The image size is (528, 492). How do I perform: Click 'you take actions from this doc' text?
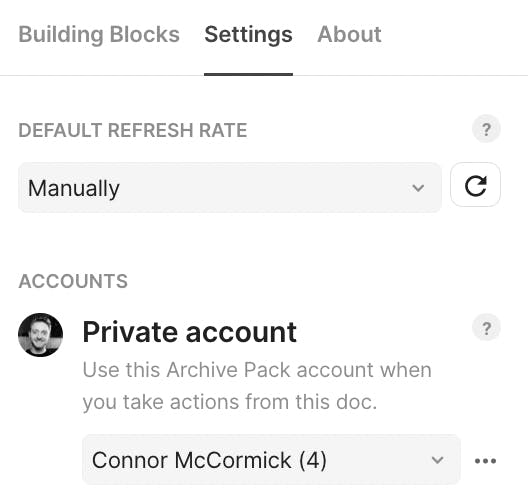230,402
